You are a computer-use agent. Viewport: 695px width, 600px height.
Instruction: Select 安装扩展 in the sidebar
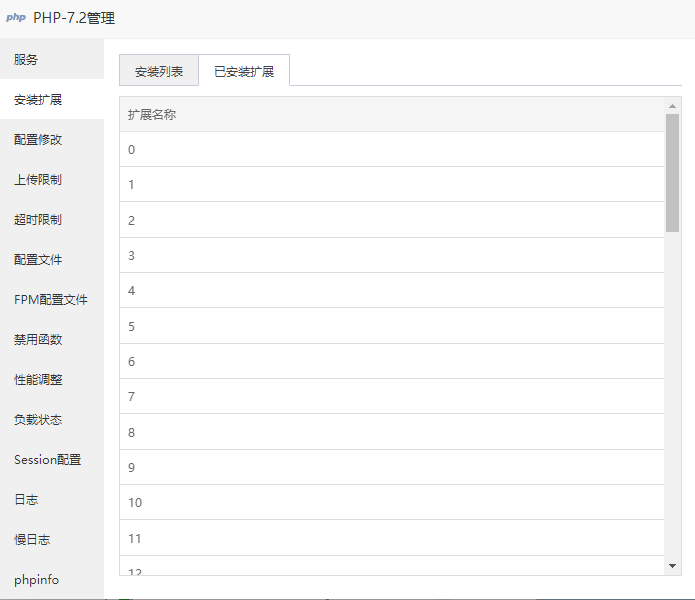(x=52, y=100)
